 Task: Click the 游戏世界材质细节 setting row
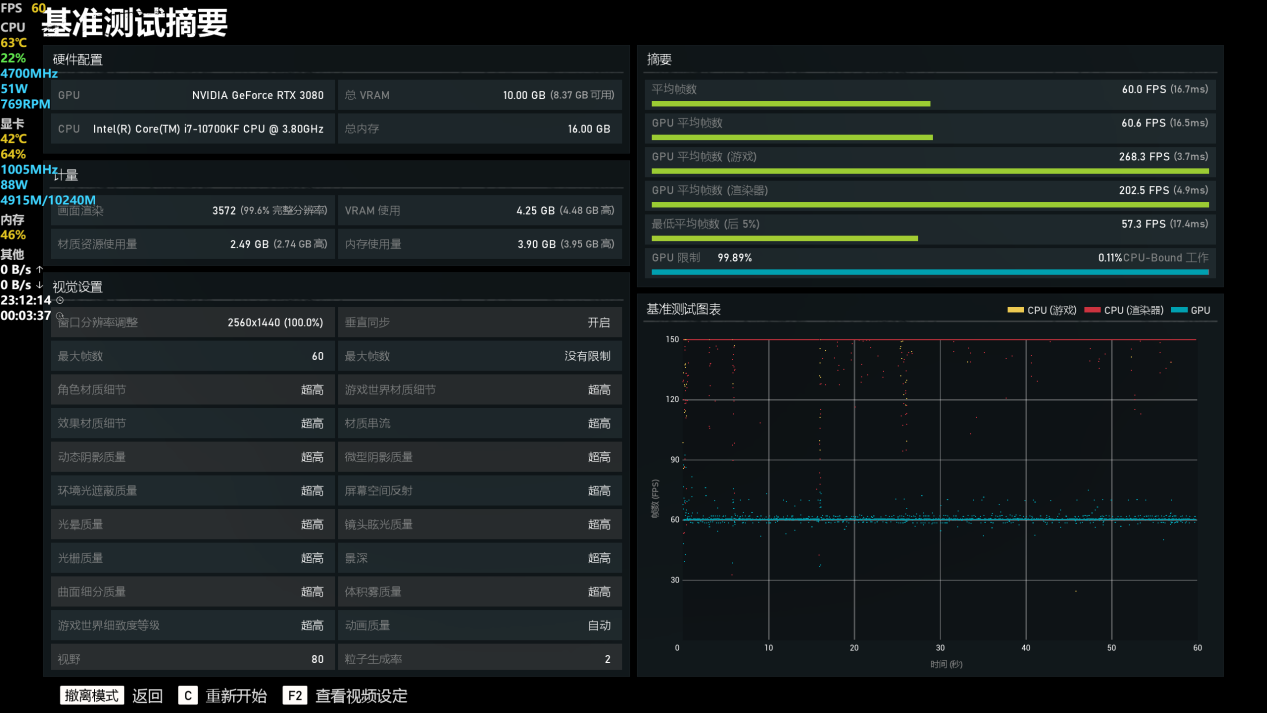(x=480, y=390)
